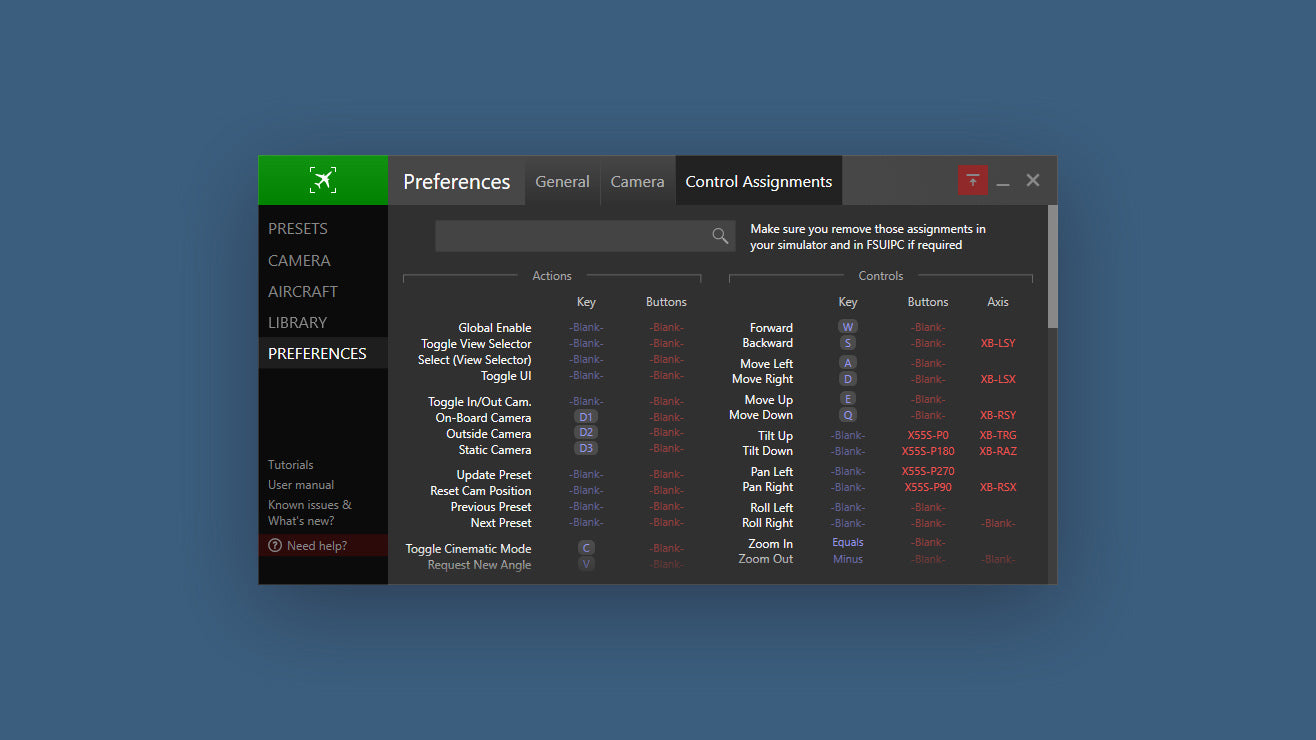Open the Camera preferences tab
Image resolution: width=1316 pixels, height=740 pixels.
[x=637, y=182]
